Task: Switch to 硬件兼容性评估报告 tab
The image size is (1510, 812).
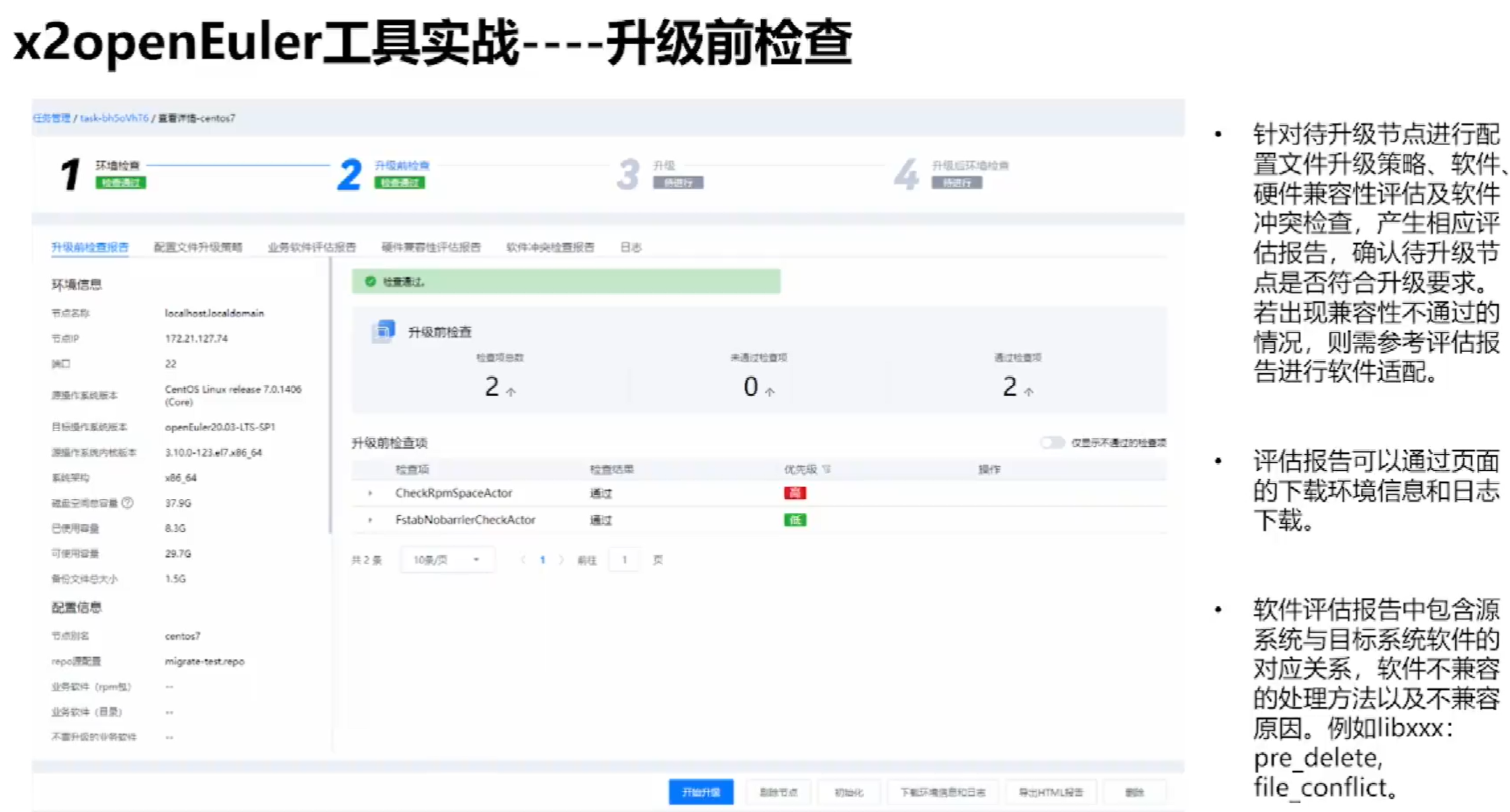Action: (x=431, y=247)
